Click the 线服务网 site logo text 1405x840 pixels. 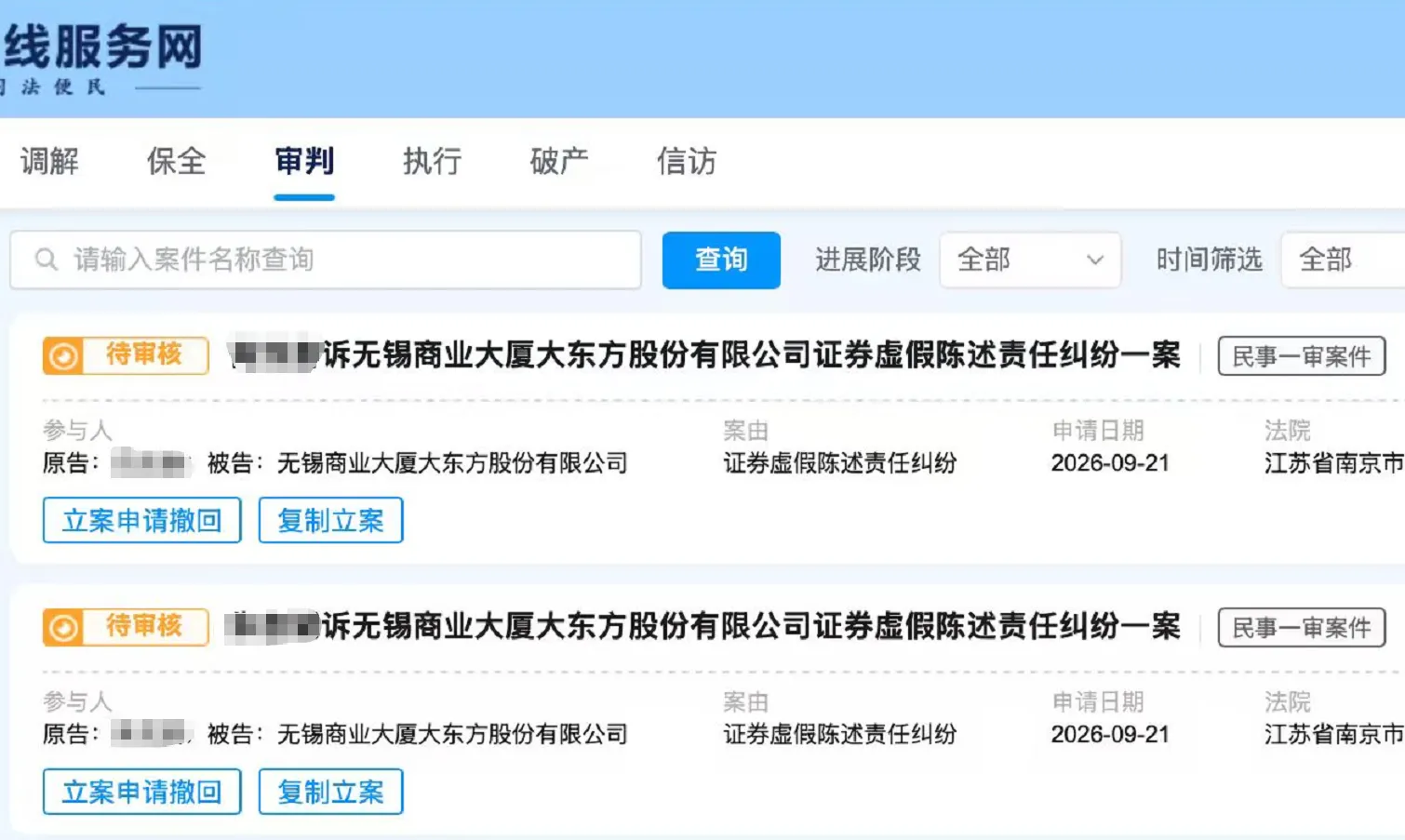(x=102, y=47)
